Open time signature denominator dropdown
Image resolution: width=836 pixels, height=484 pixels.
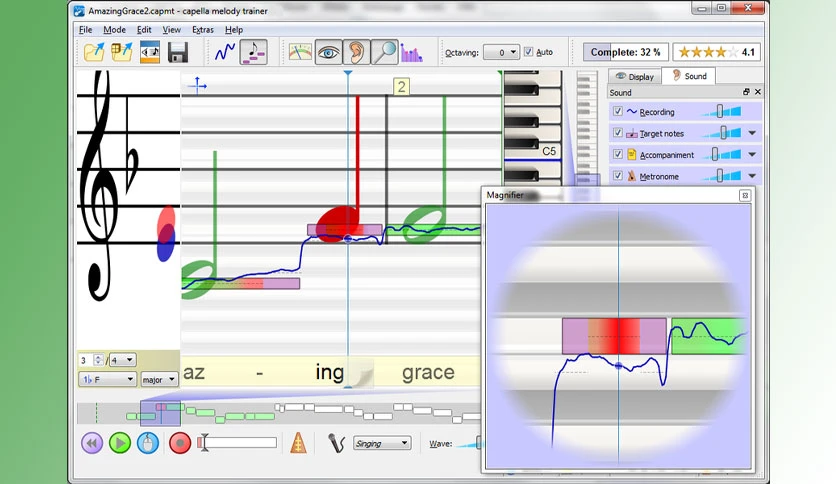click(122, 360)
